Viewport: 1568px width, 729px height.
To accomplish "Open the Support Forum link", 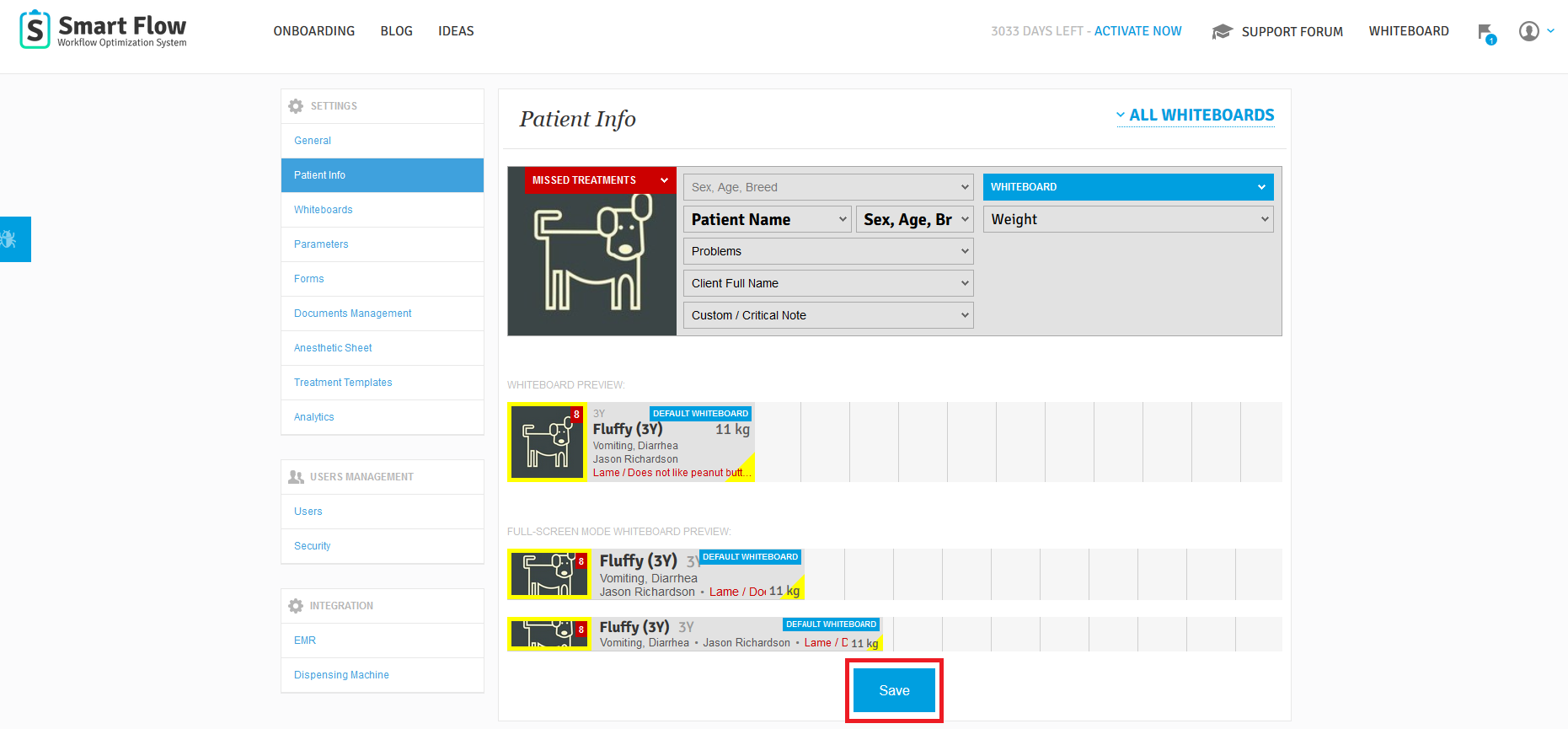I will [1292, 32].
